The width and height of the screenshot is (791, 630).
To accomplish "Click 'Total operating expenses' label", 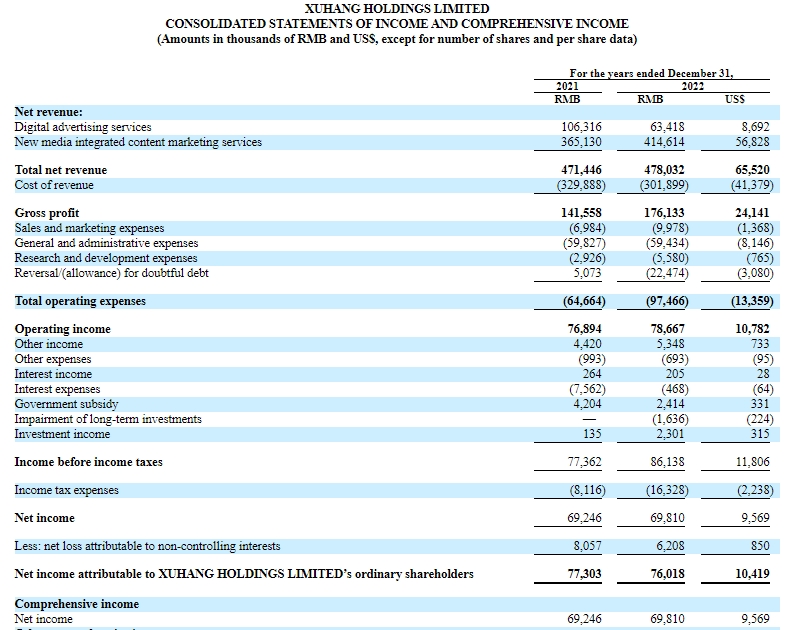I will (x=80, y=301).
